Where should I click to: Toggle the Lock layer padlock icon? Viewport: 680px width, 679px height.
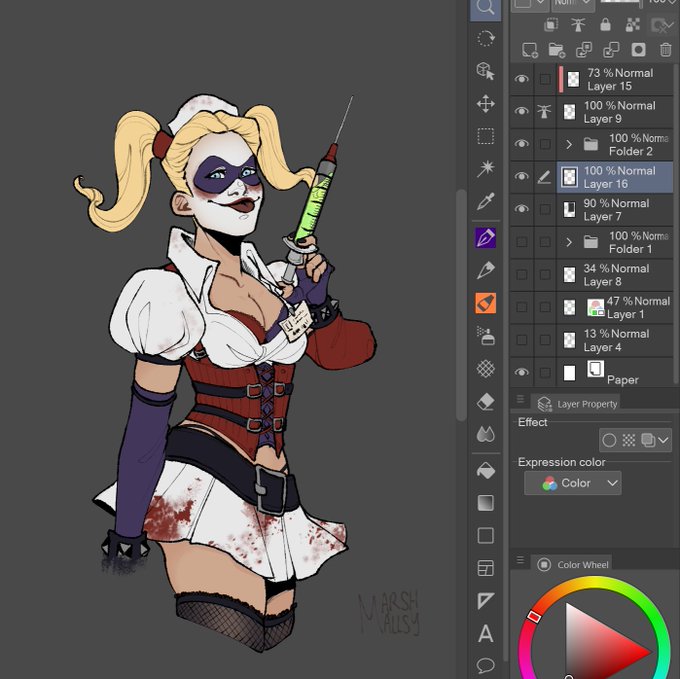click(x=605, y=25)
